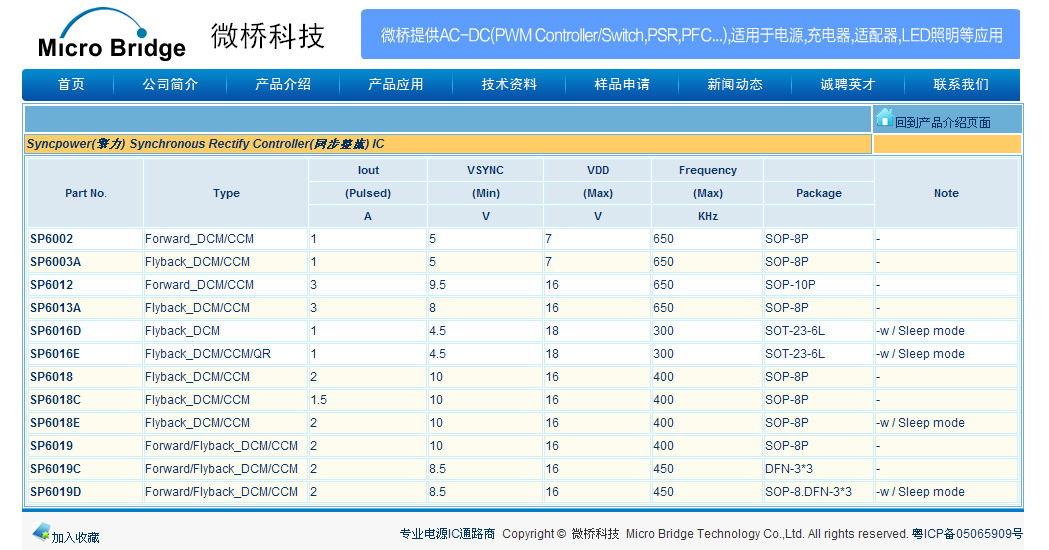The image size is (1049, 550).
Task: Select part number SP6013A
Action: (x=56, y=308)
